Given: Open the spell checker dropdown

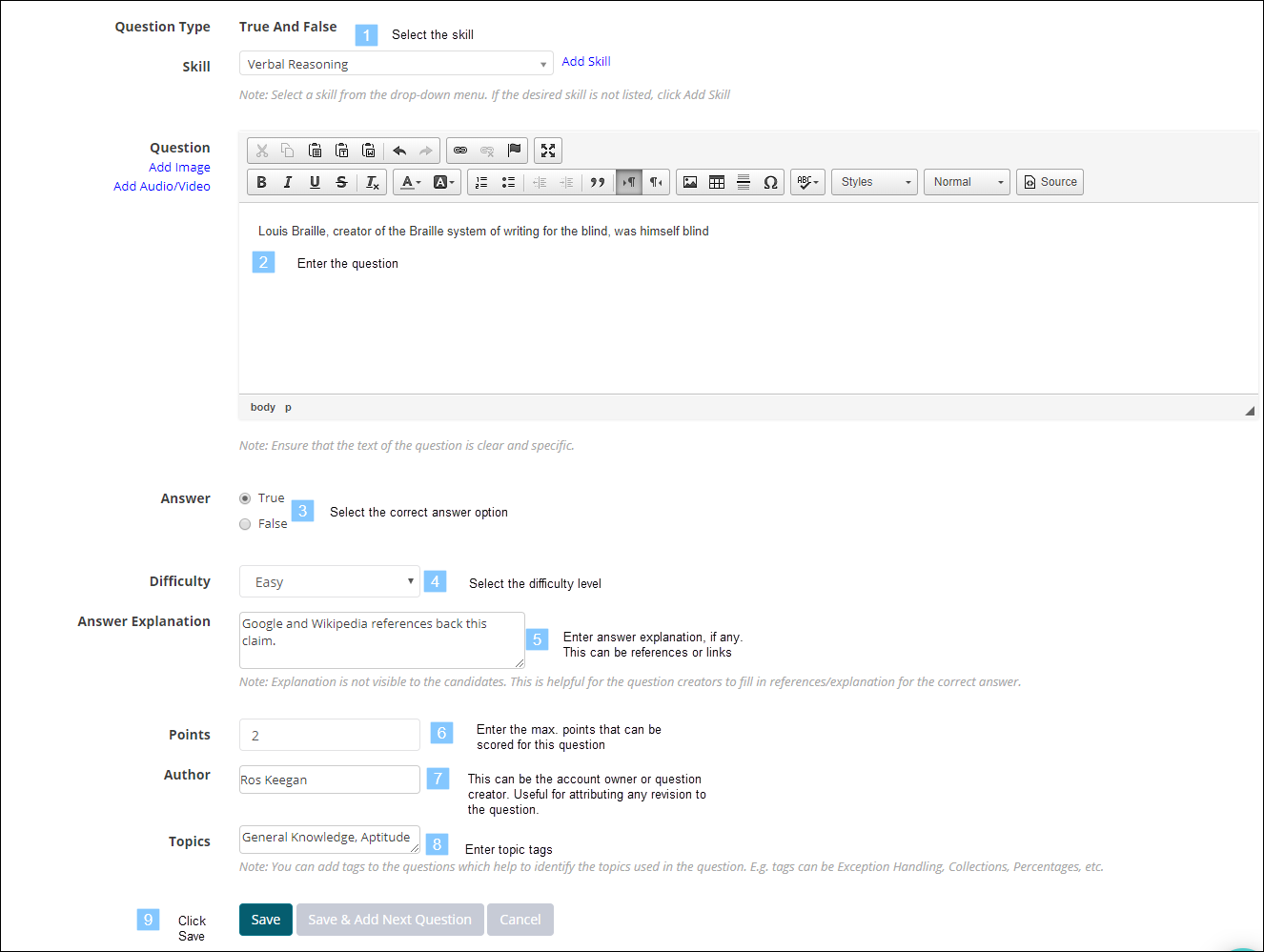Looking at the screenshot, I should click(x=807, y=182).
